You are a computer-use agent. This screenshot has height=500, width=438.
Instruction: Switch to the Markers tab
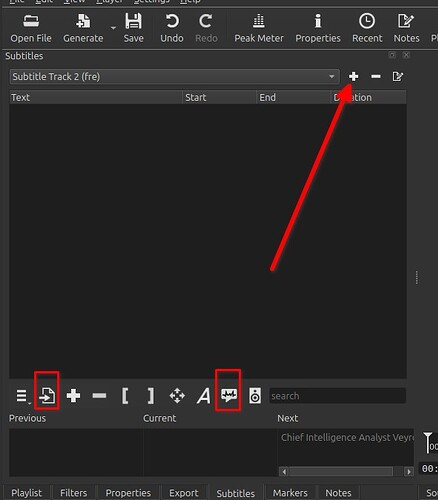tap(290, 493)
